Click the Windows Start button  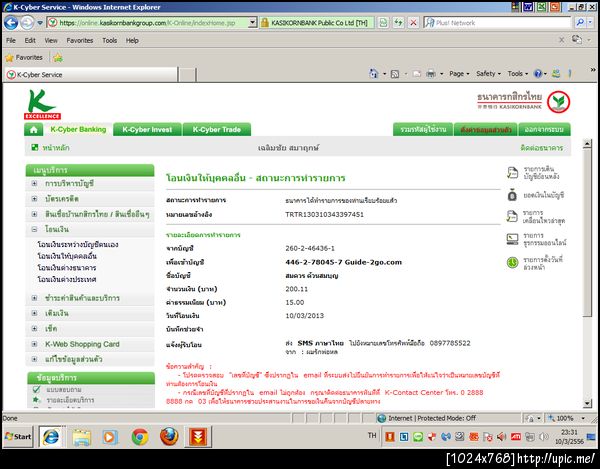coord(18,436)
